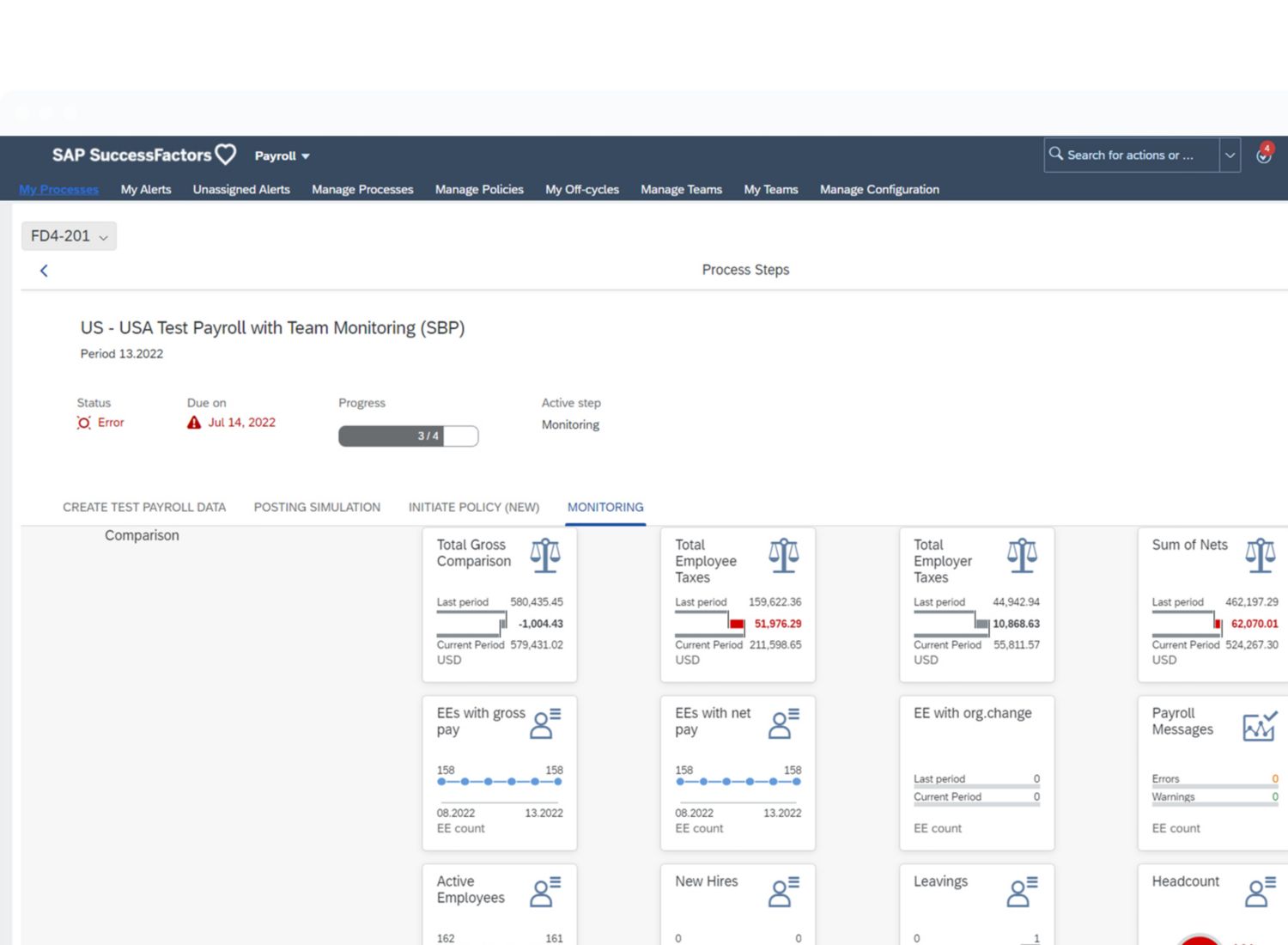Image resolution: width=1288 pixels, height=945 pixels.
Task: Click the person icon on EEs with gross pay
Action: click(x=545, y=723)
